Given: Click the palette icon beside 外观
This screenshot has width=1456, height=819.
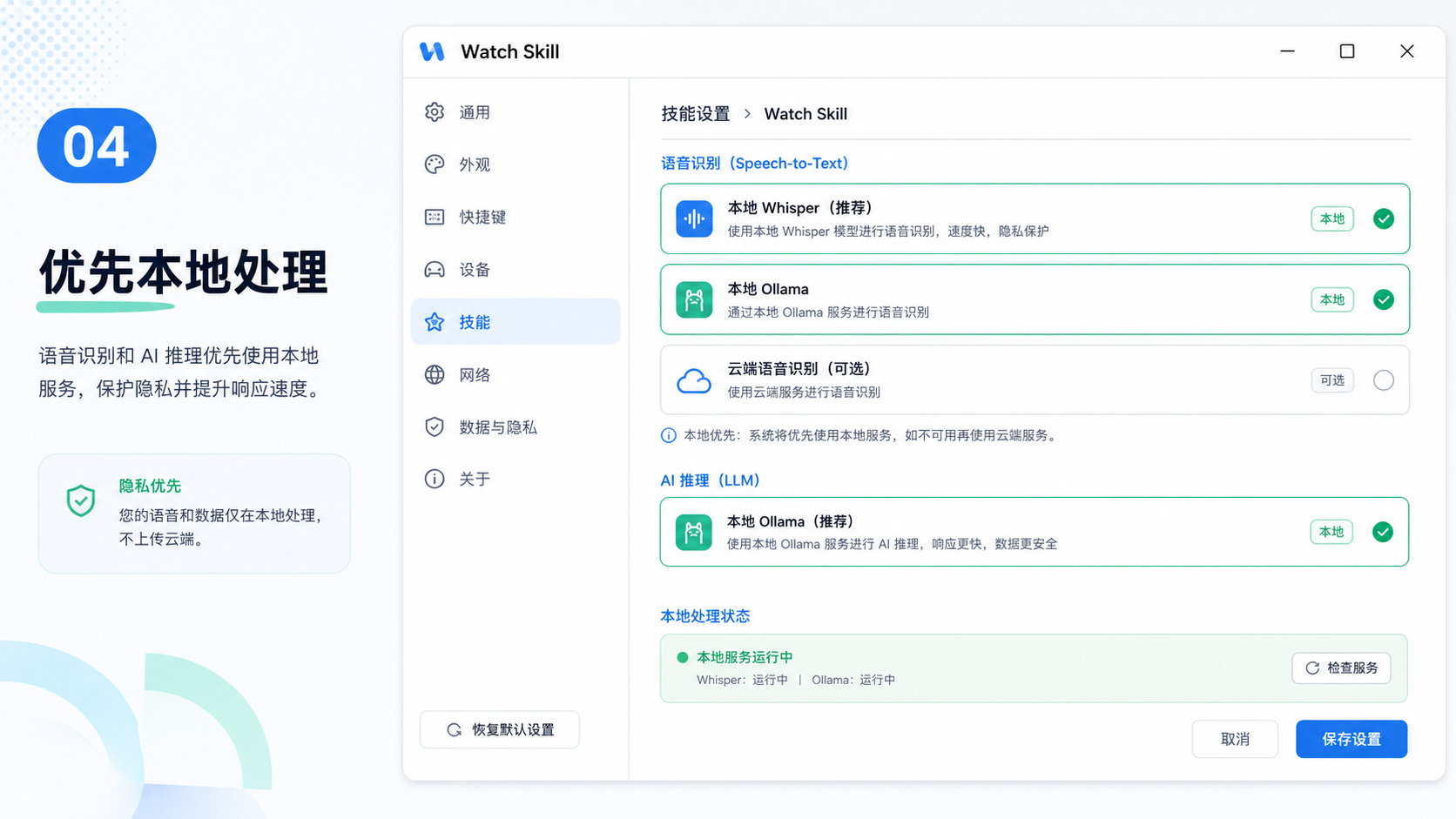Looking at the screenshot, I should (435, 164).
